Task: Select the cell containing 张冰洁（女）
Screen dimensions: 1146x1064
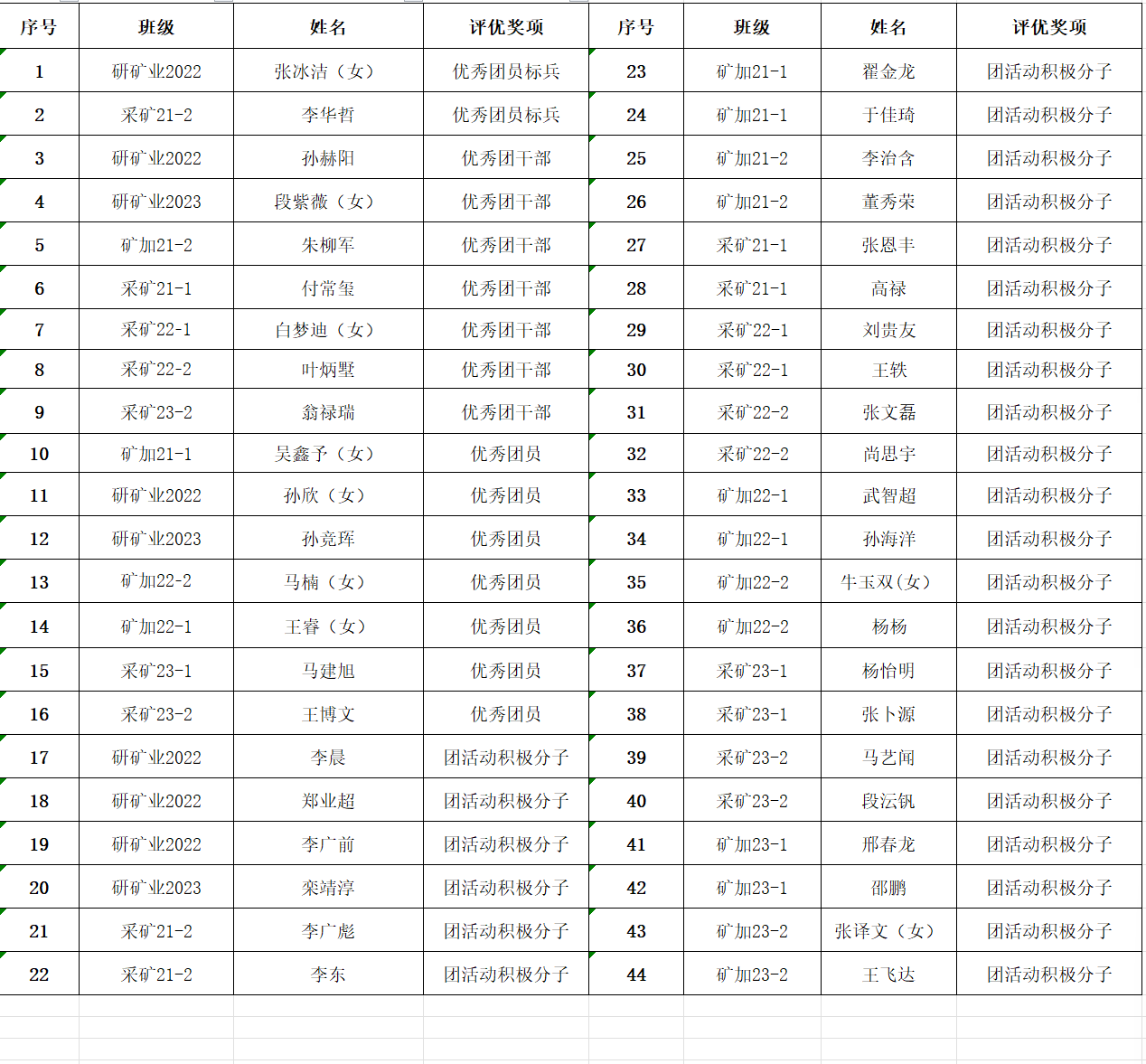Action: (327, 71)
